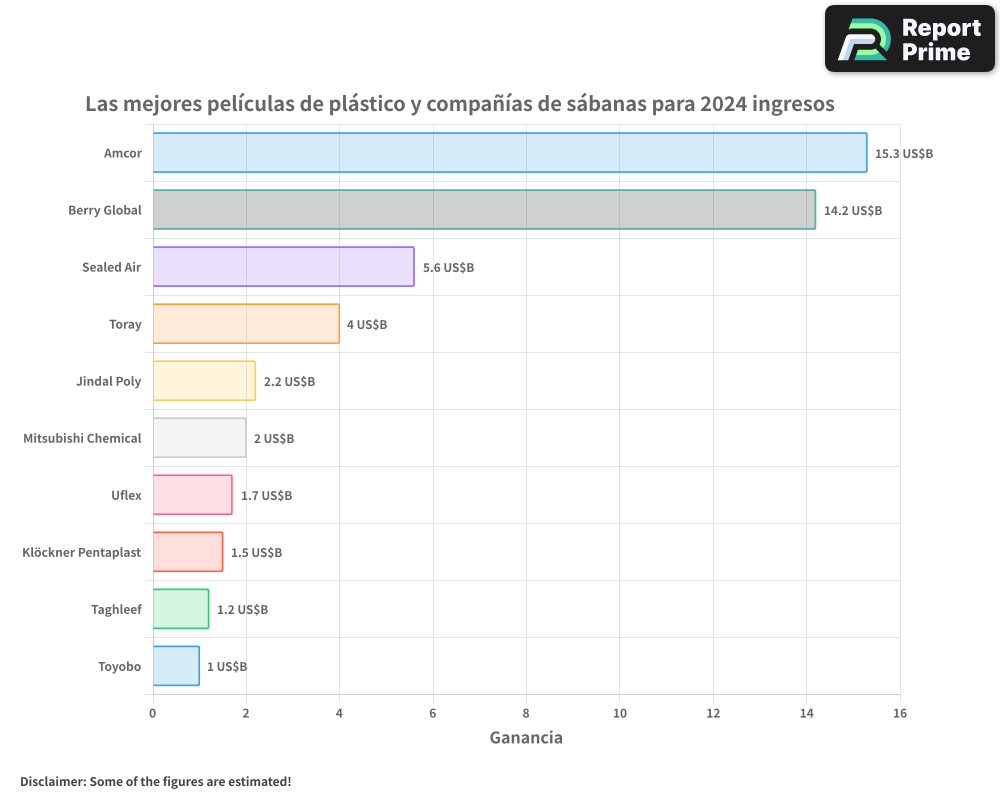
Task: Click the 14.2 US$B value label
Action: coord(851,211)
